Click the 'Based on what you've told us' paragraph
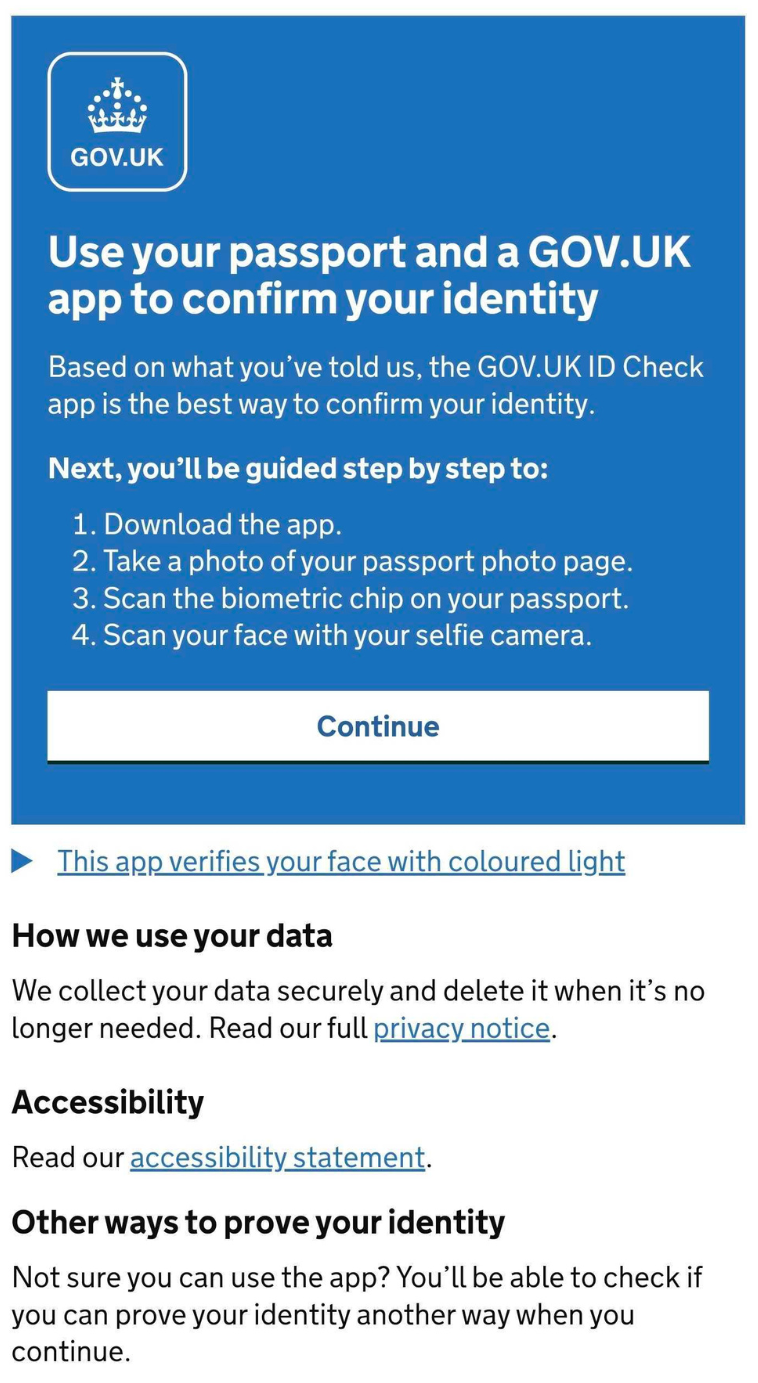758x1383 pixels. click(x=375, y=386)
